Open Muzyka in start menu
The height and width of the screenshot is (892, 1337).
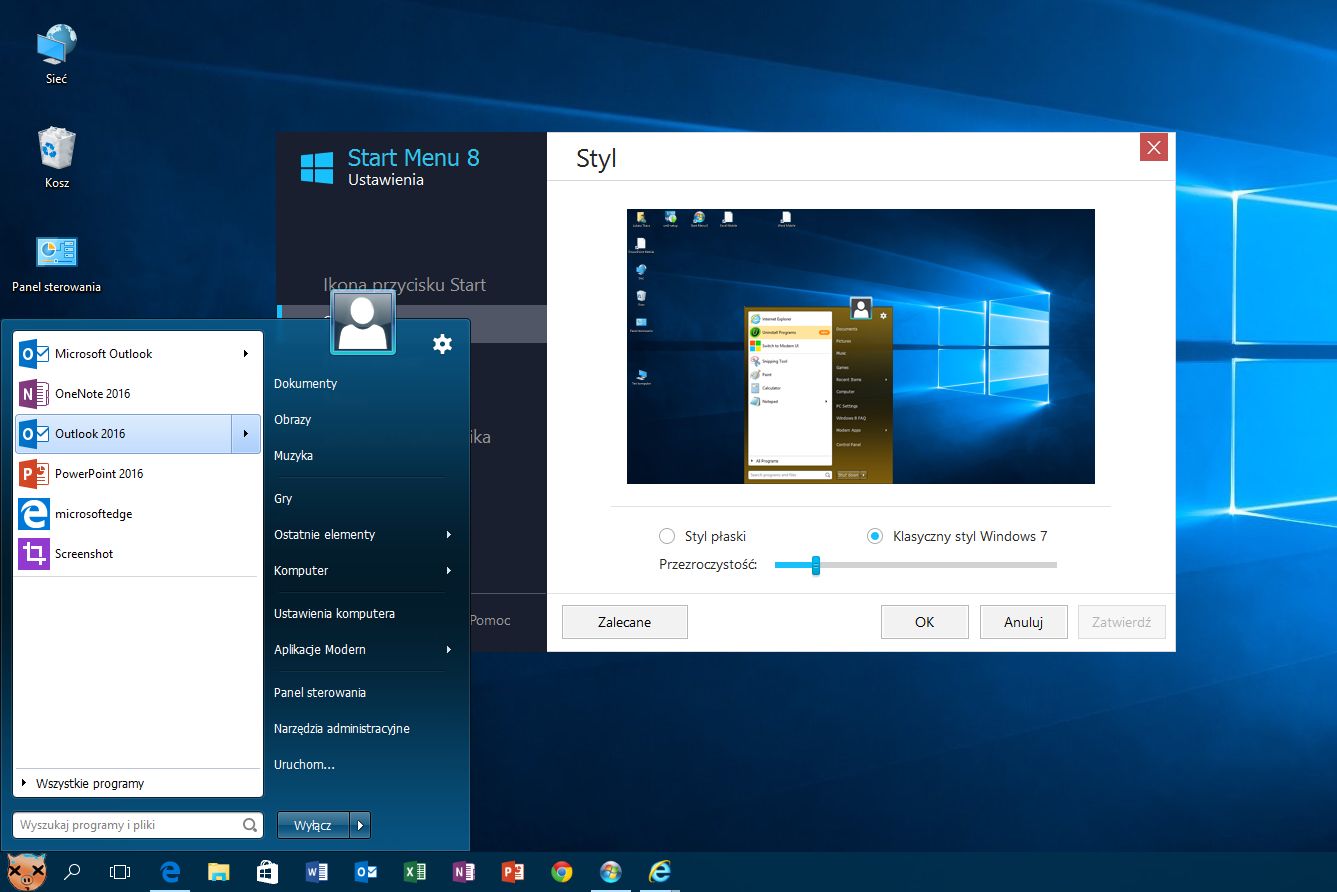[x=293, y=456]
